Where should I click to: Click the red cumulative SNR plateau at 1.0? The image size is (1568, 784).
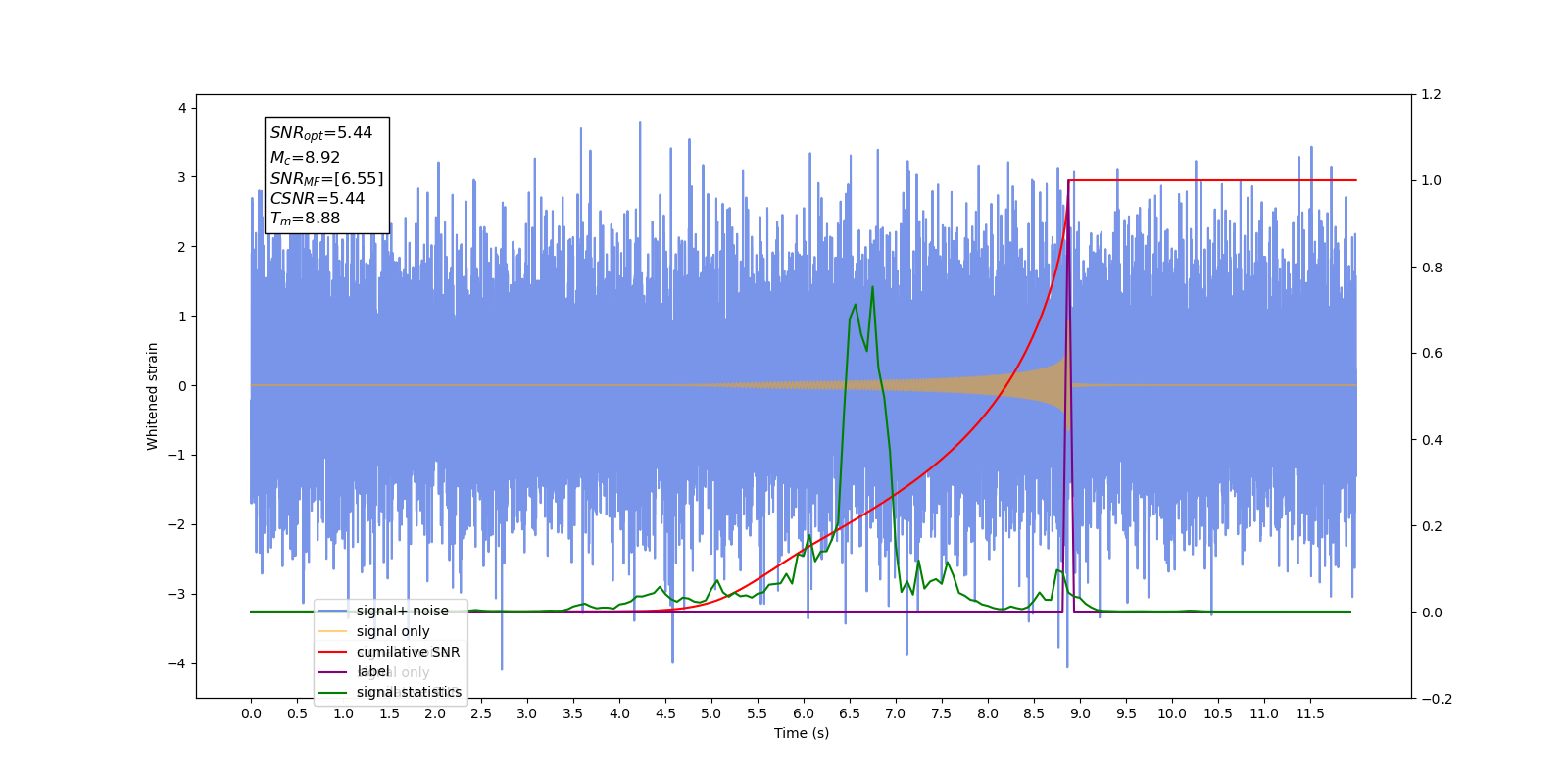point(1212,180)
